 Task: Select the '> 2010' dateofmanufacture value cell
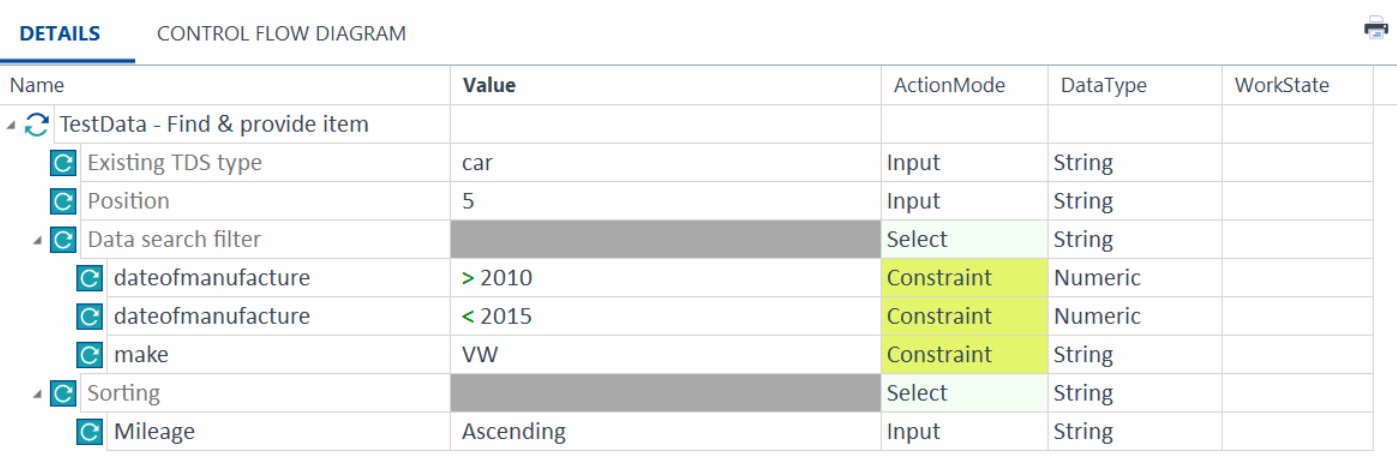[x=665, y=278]
